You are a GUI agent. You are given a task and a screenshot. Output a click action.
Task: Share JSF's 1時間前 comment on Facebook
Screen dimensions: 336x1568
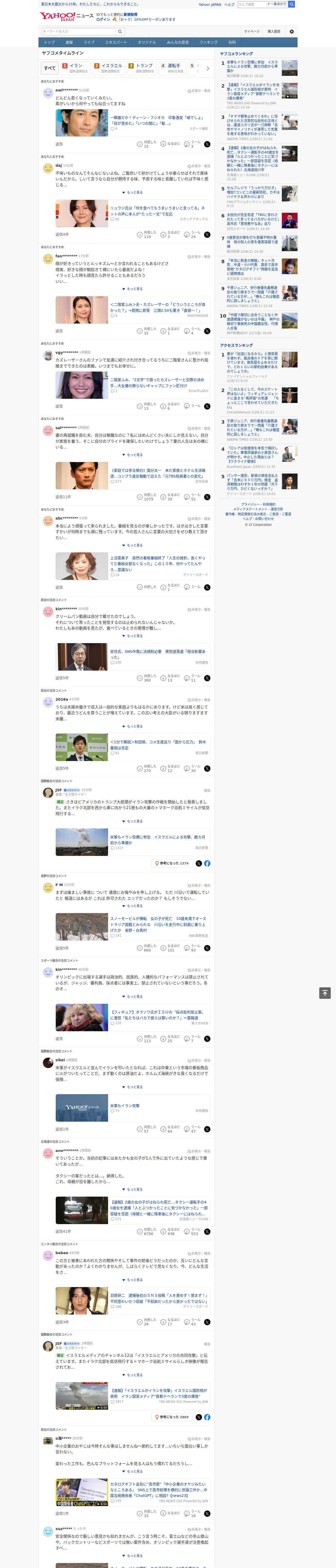(x=207, y=1417)
